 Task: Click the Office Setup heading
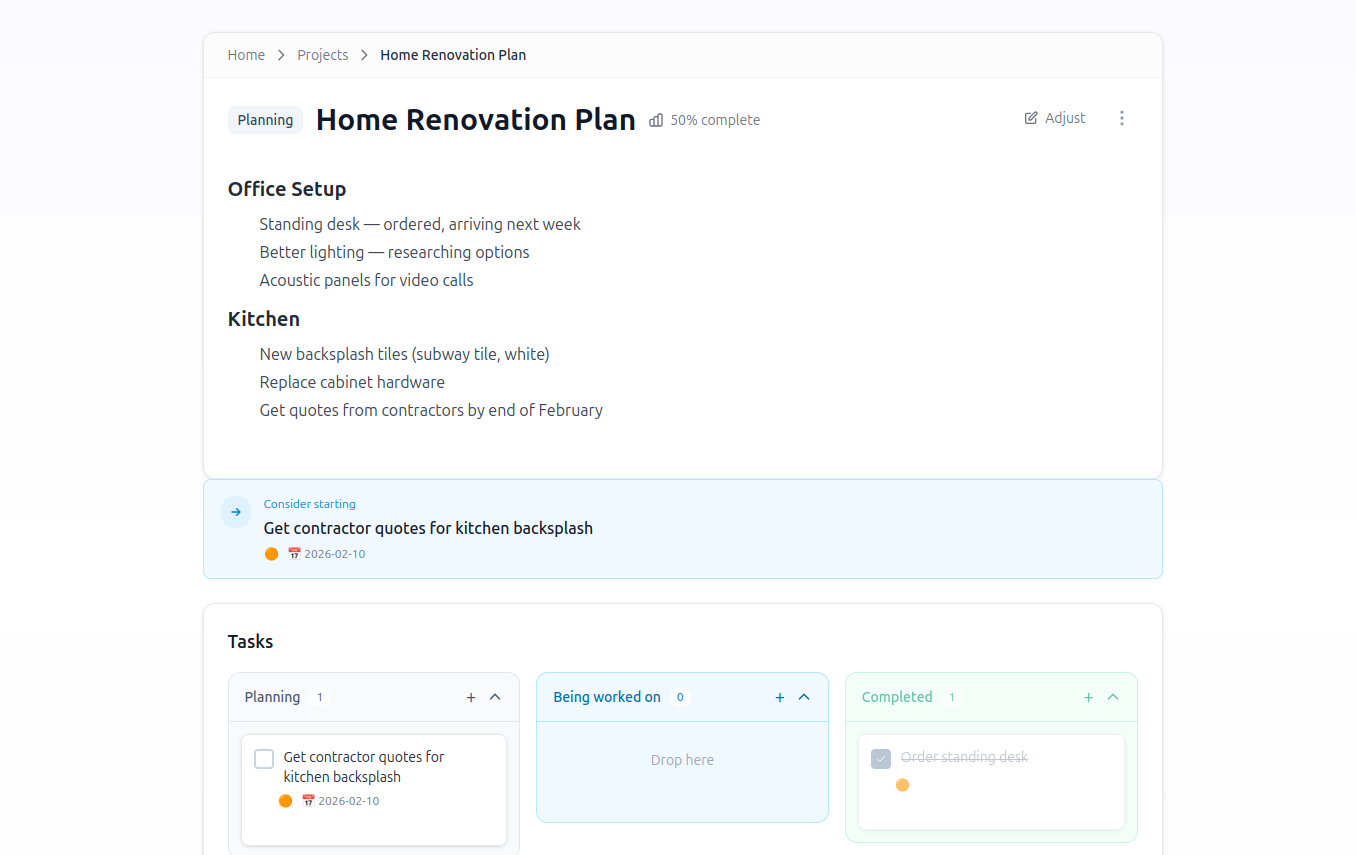[x=287, y=189]
